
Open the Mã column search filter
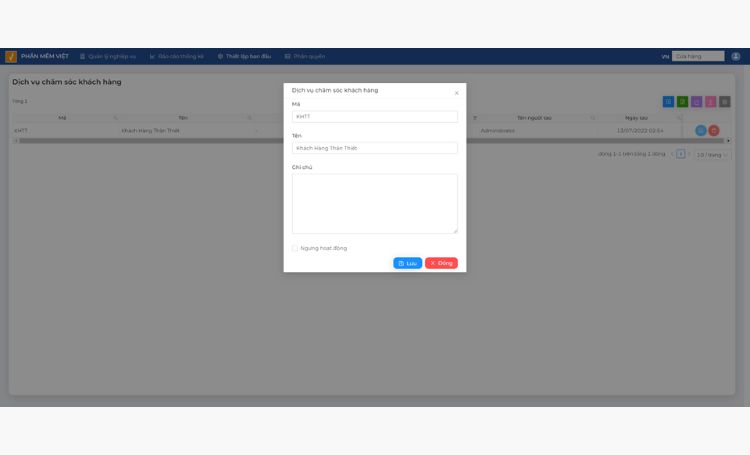115,118
